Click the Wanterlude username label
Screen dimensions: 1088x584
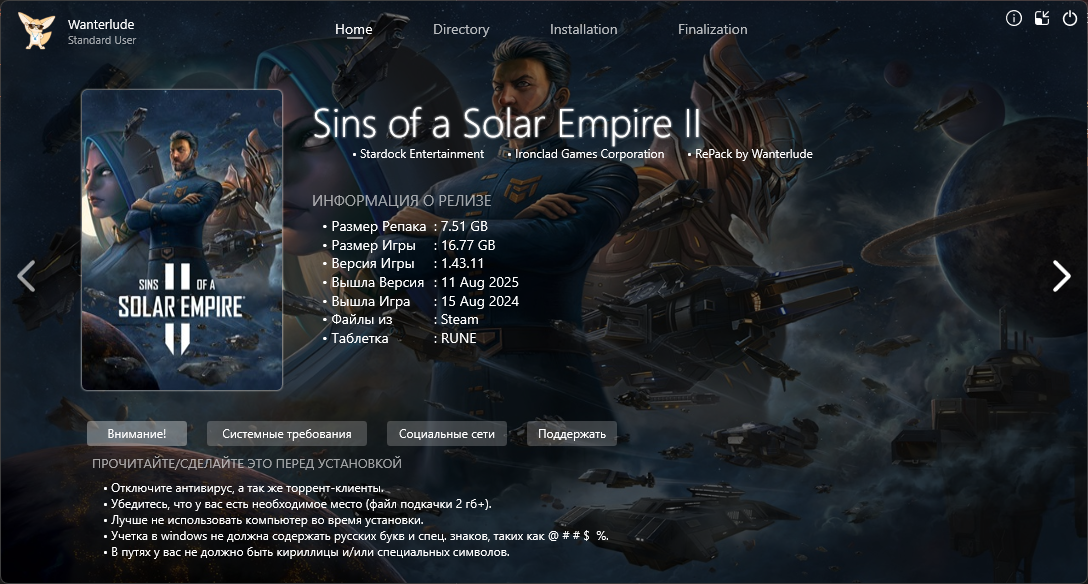(x=101, y=24)
